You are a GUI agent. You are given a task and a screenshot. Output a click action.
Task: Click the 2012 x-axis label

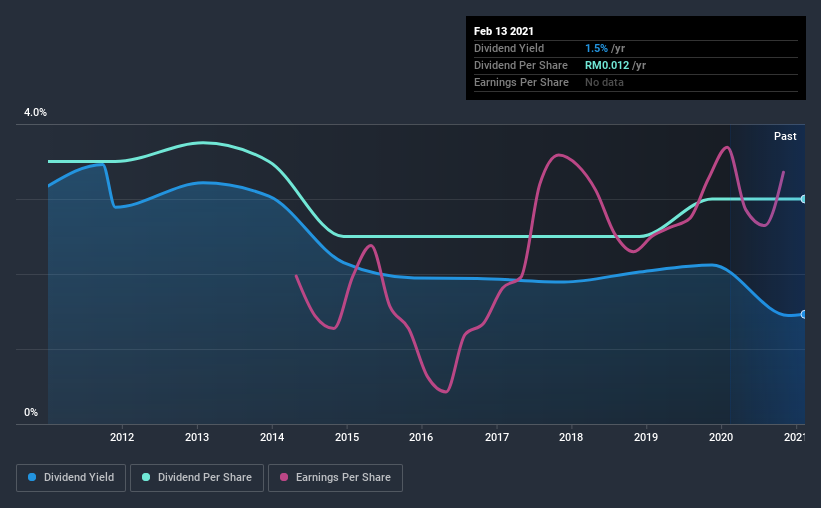click(x=122, y=437)
